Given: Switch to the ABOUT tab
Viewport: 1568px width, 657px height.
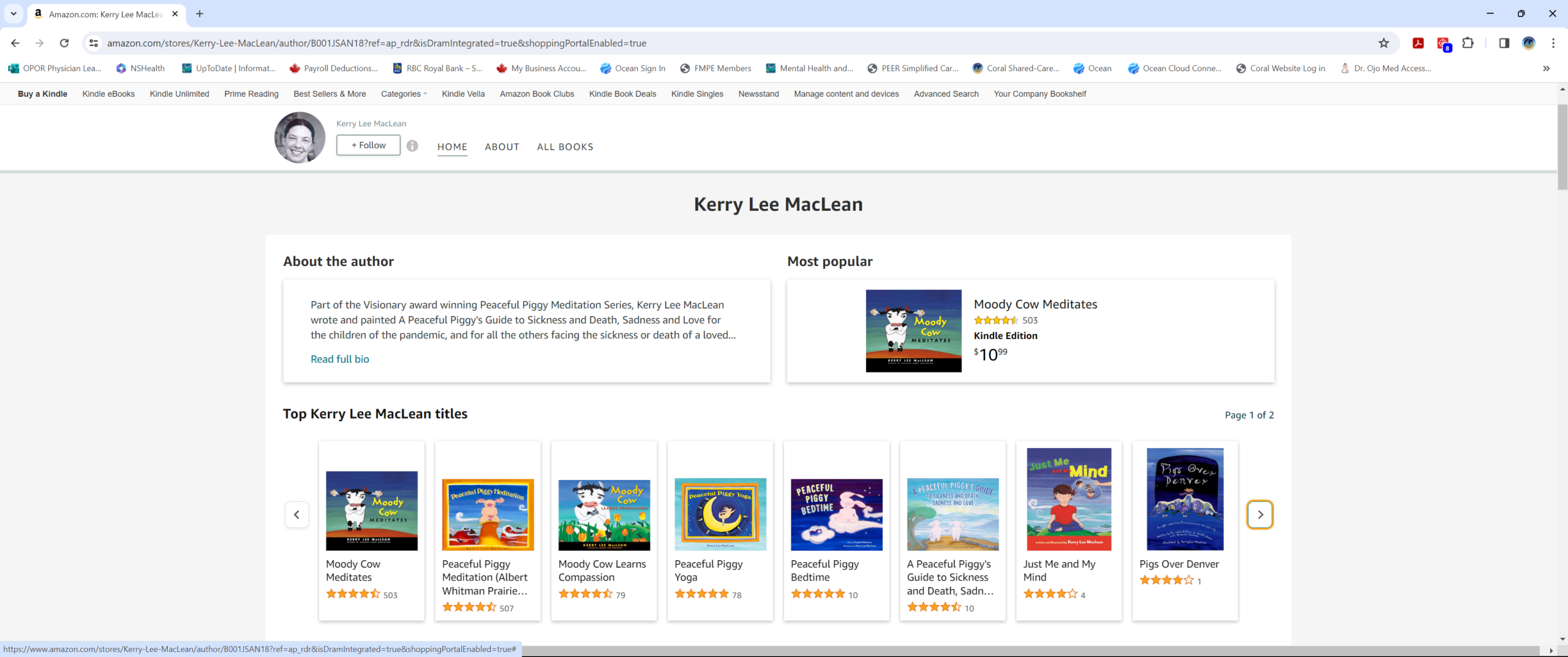Looking at the screenshot, I should 502,147.
